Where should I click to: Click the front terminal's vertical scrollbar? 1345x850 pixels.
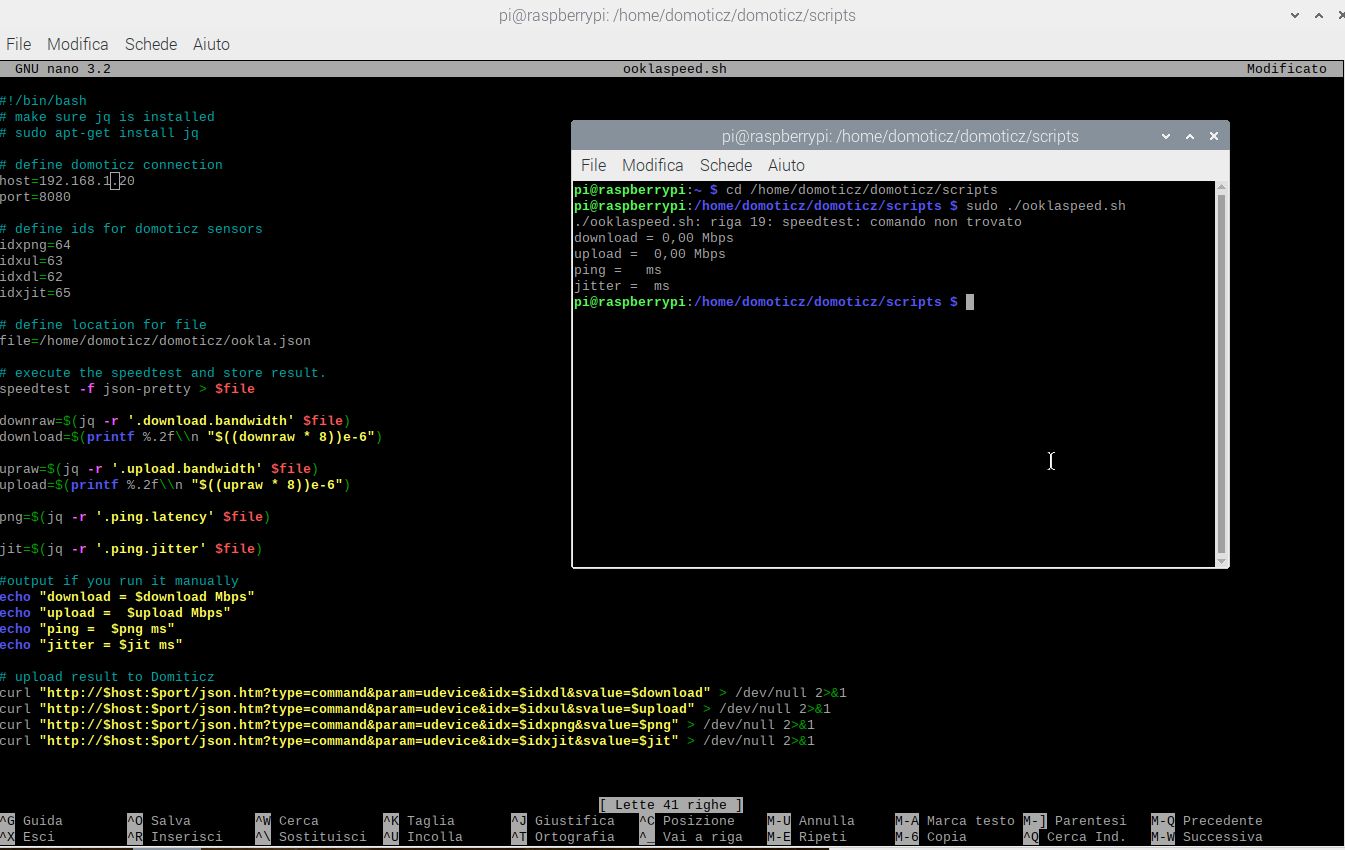point(1221,374)
